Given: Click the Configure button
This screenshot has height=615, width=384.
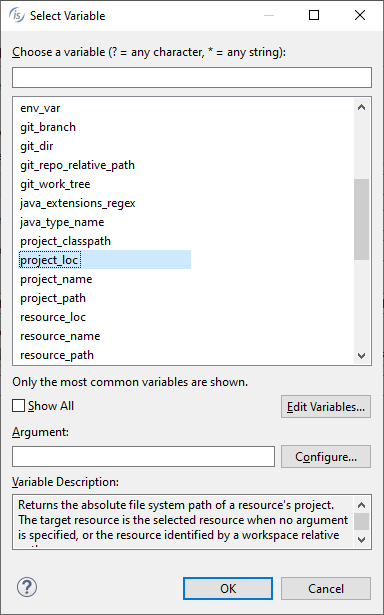Looking at the screenshot, I should click(x=326, y=457).
